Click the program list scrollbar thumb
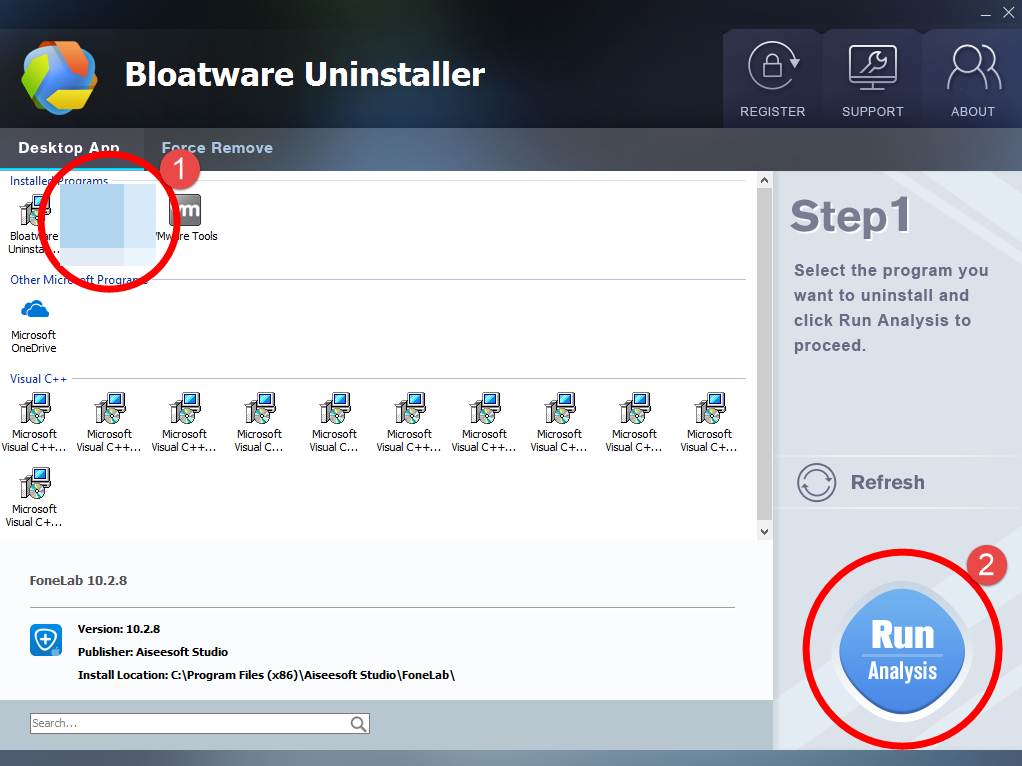This screenshot has width=1022, height=766. [765, 352]
